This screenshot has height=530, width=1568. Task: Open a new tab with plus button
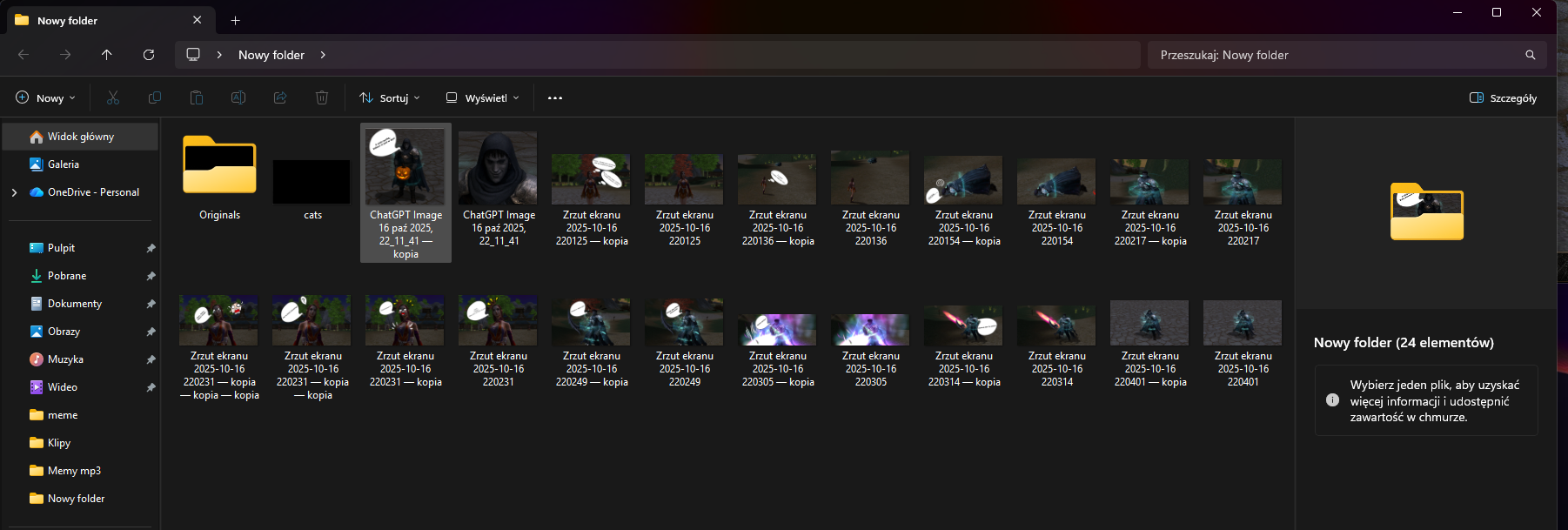click(x=235, y=20)
